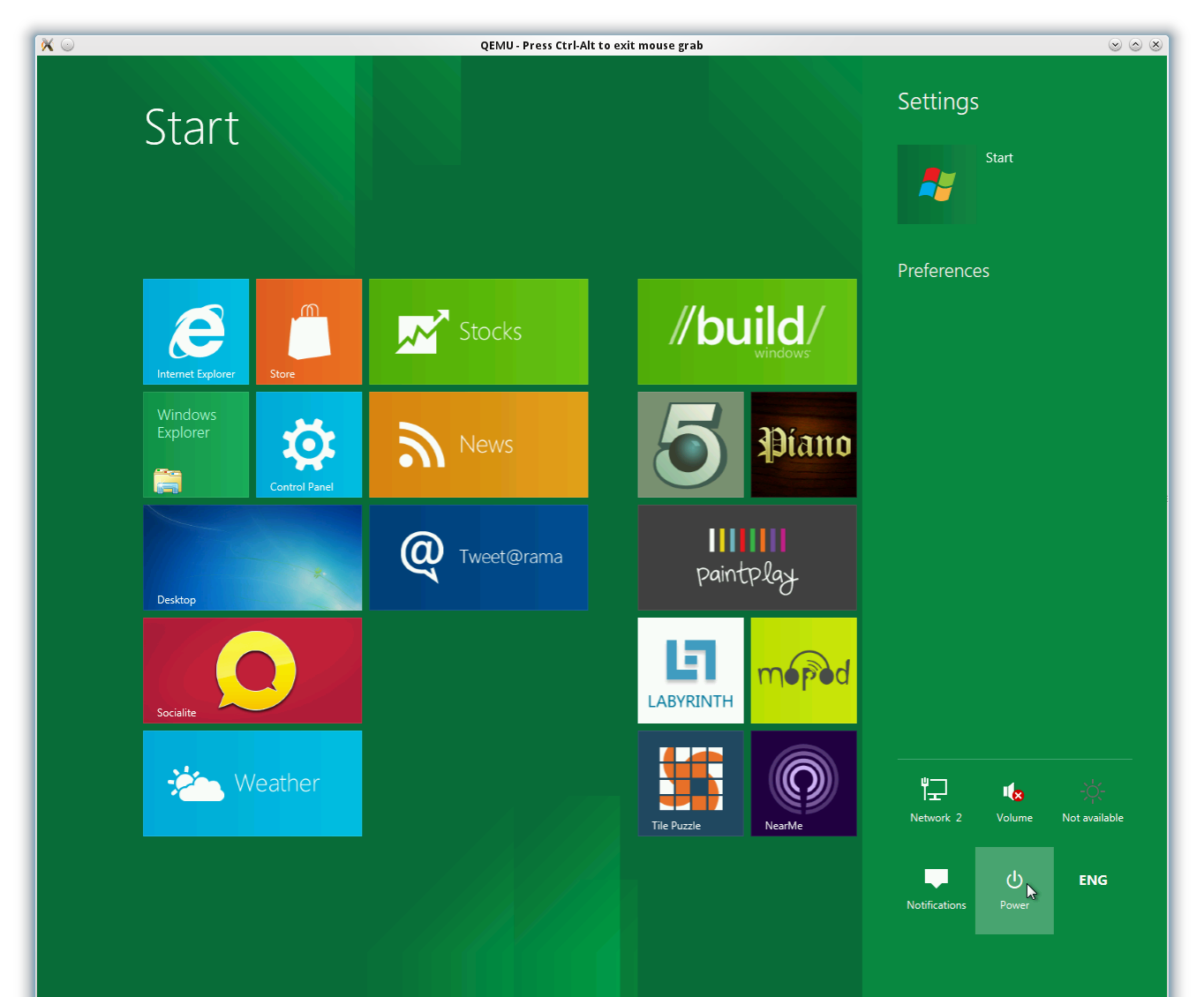Click the Power button
Screen dimensions: 1204x997
click(x=1014, y=890)
